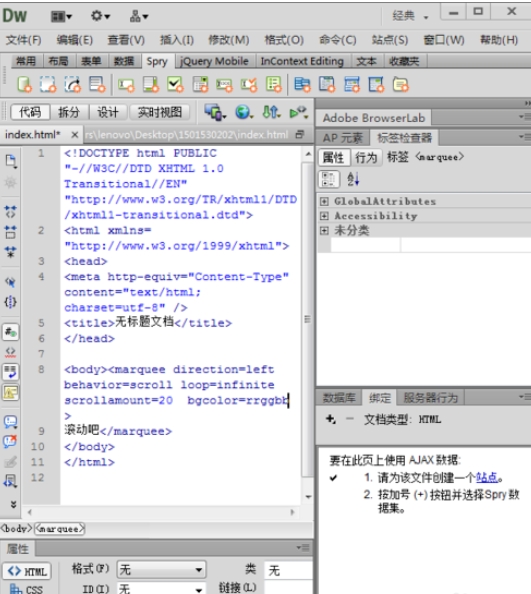Click the Live View button
Image resolution: width=531 pixels, height=594 pixels.
click(159, 112)
